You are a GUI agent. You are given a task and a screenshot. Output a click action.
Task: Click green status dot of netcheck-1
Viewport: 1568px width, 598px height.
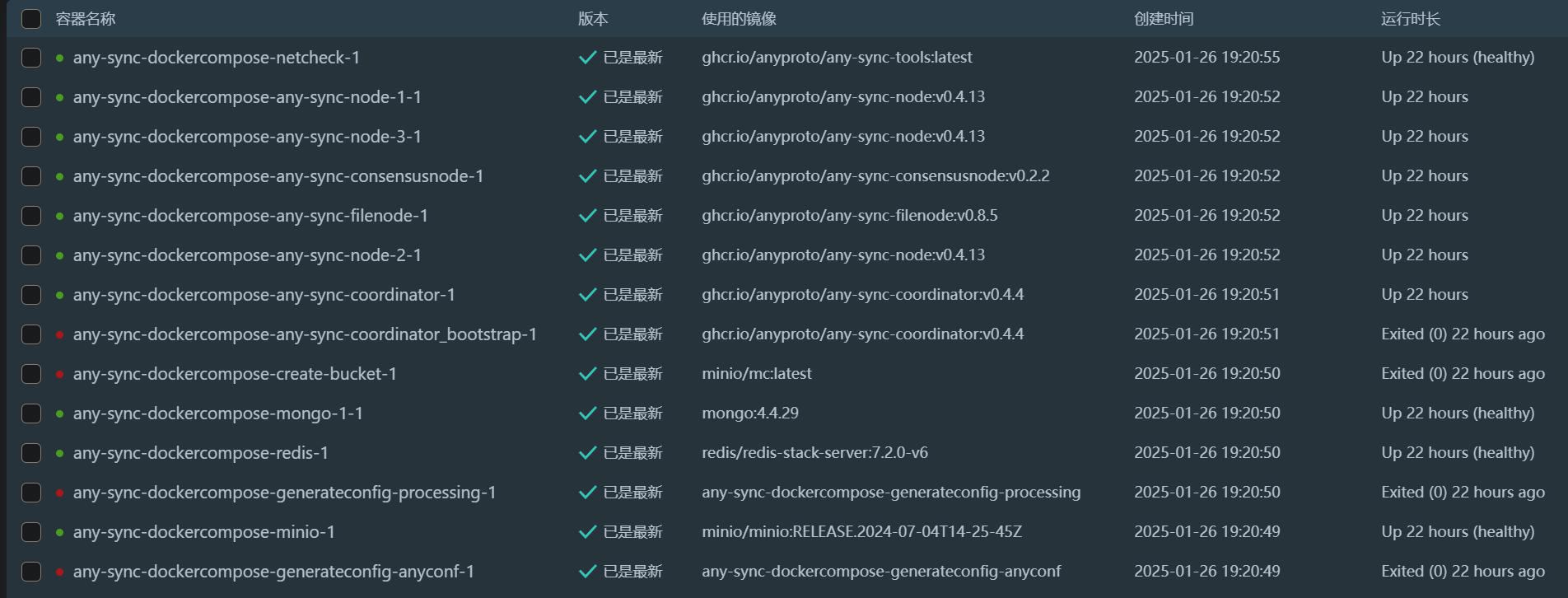click(x=60, y=58)
